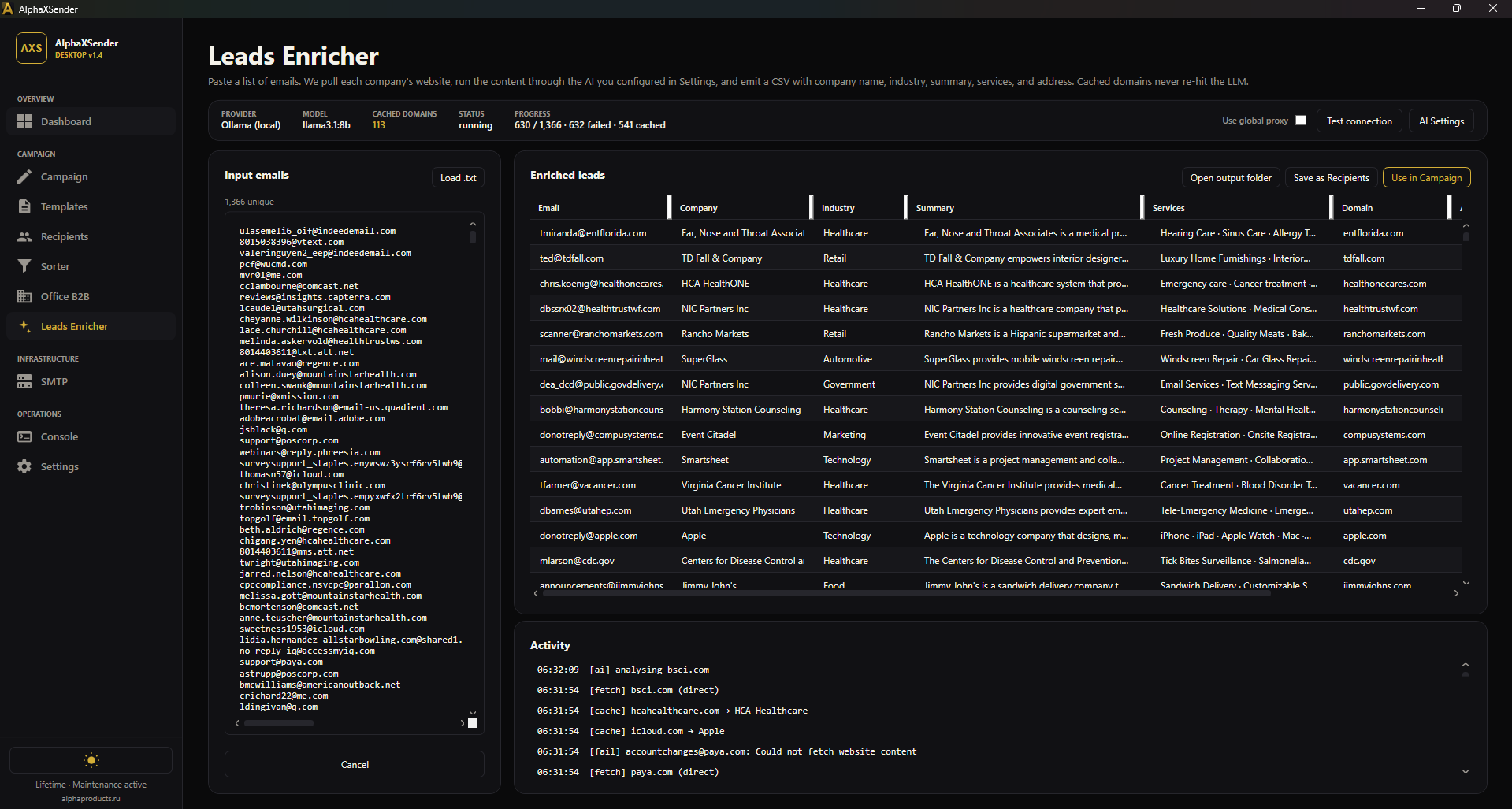Click the Industry column header

coord(859,208)
